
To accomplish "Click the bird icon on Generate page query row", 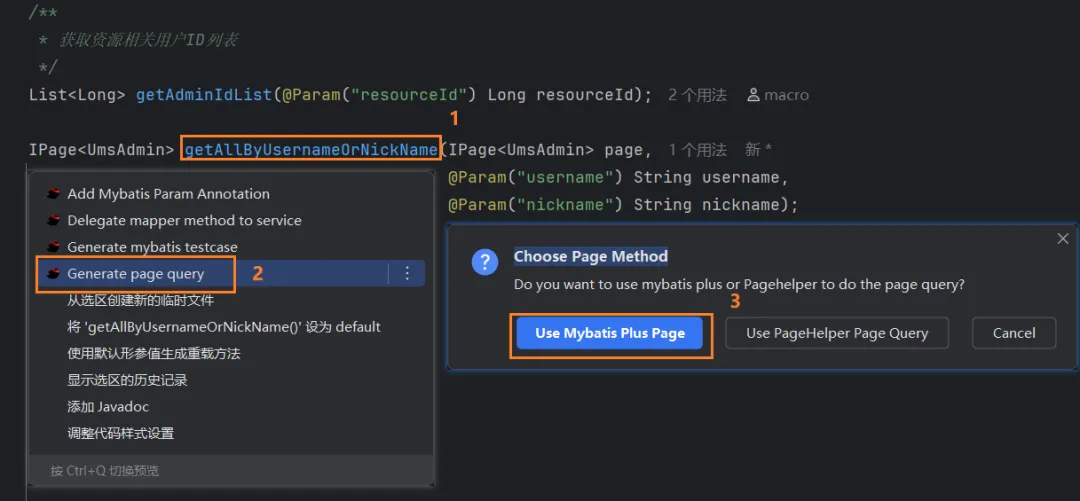I will click(54, 274).
